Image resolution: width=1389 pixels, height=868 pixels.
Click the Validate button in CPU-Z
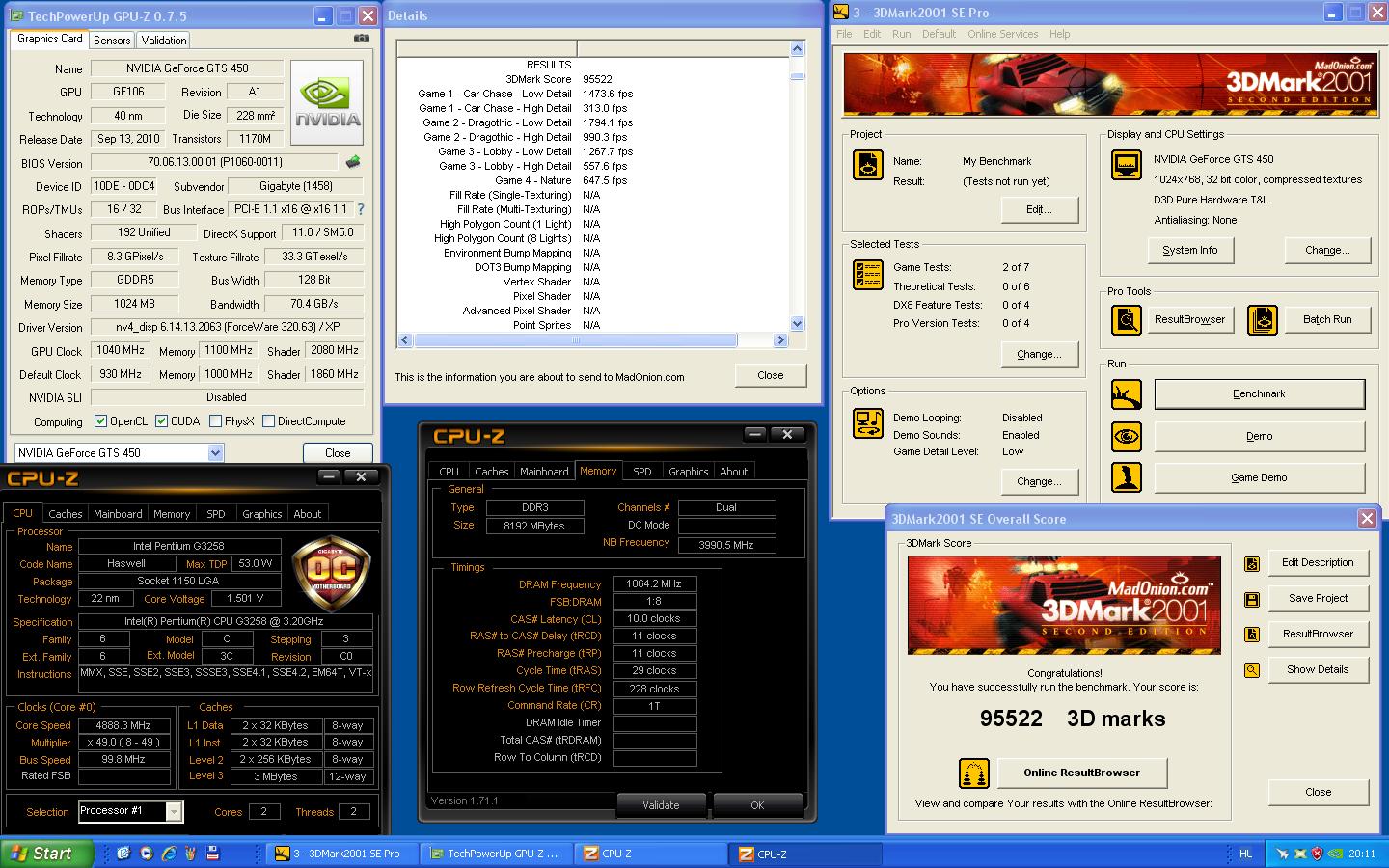tap(661, 805)
